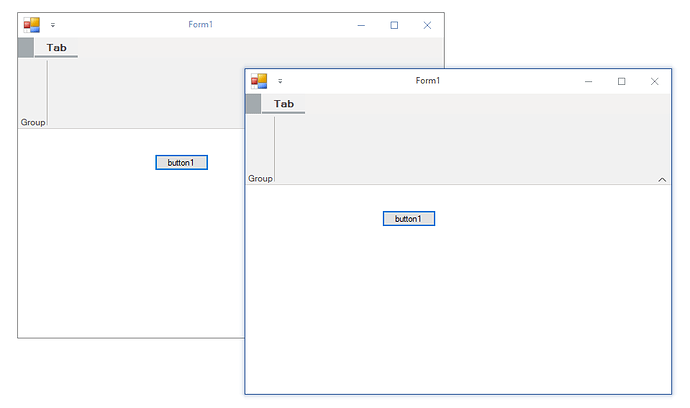Click button1 in the back window
This screenshot has width=690, height=408.
pos(181,162)
